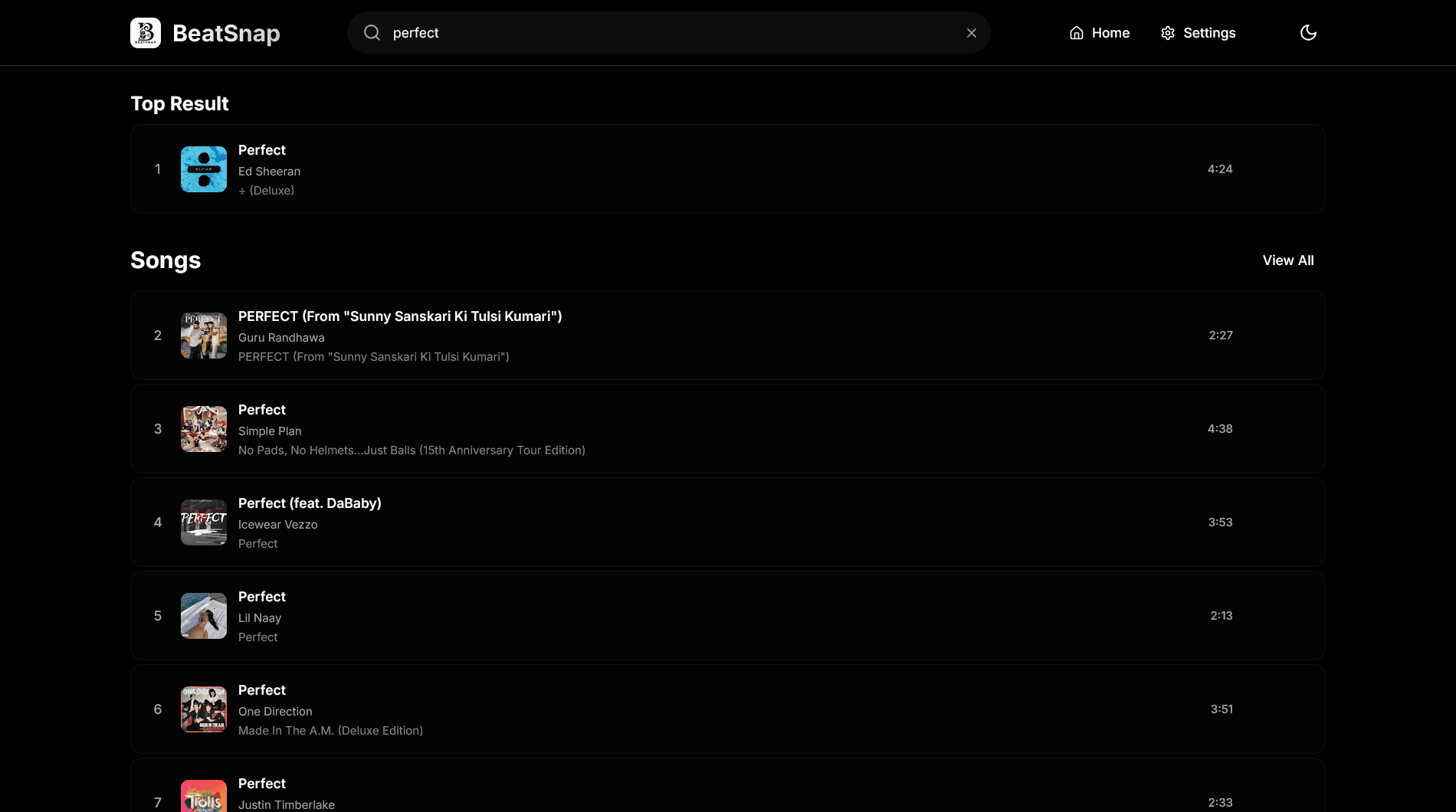Viewport: 1456px width, 812px height.
Task: Click the search magnifier icon
Action: [x=372, y=33]
